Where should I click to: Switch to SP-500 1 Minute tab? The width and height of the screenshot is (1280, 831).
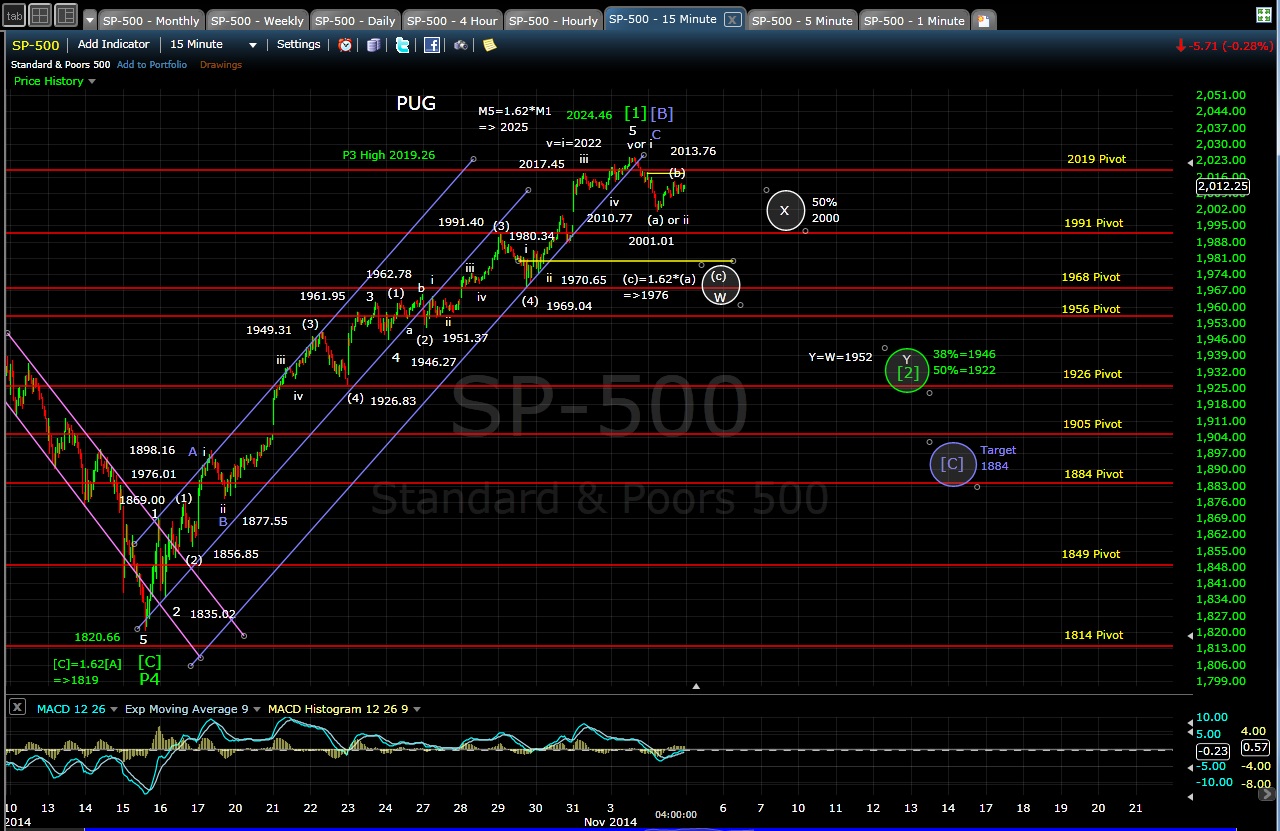pos(913,20)
